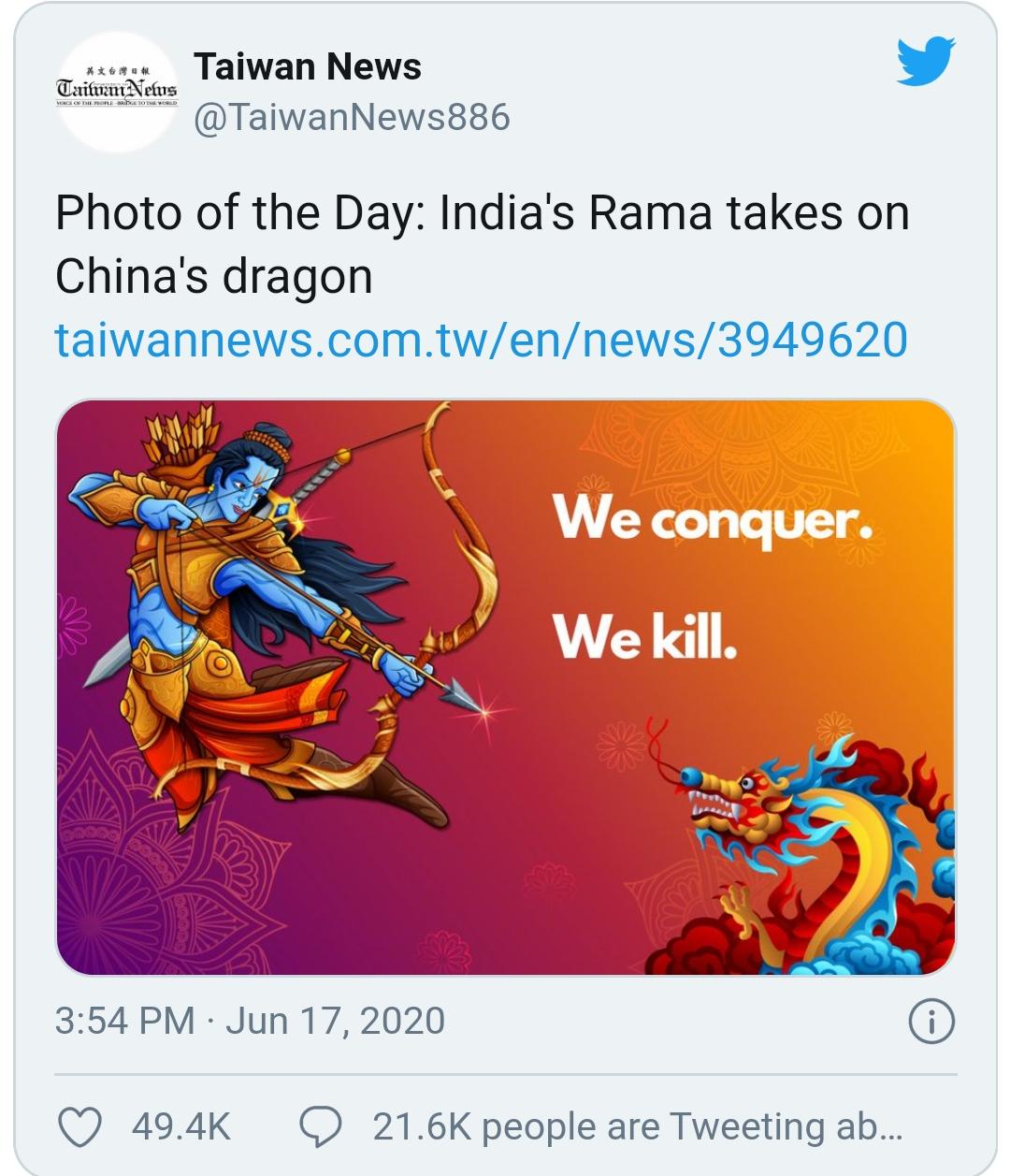The height and width of the screenshot is (1176, 1010).
Task: Open replies via the speech bubble icon
Action: tap(320, 1126)
